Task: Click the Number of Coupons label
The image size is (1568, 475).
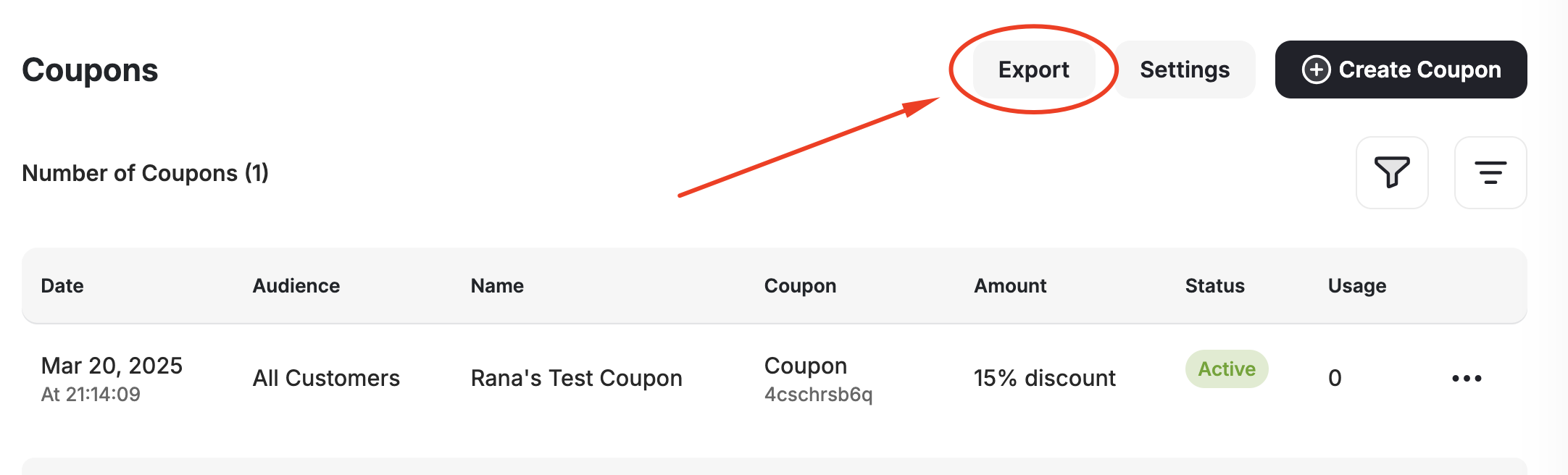Action: [x=145, y=173]
